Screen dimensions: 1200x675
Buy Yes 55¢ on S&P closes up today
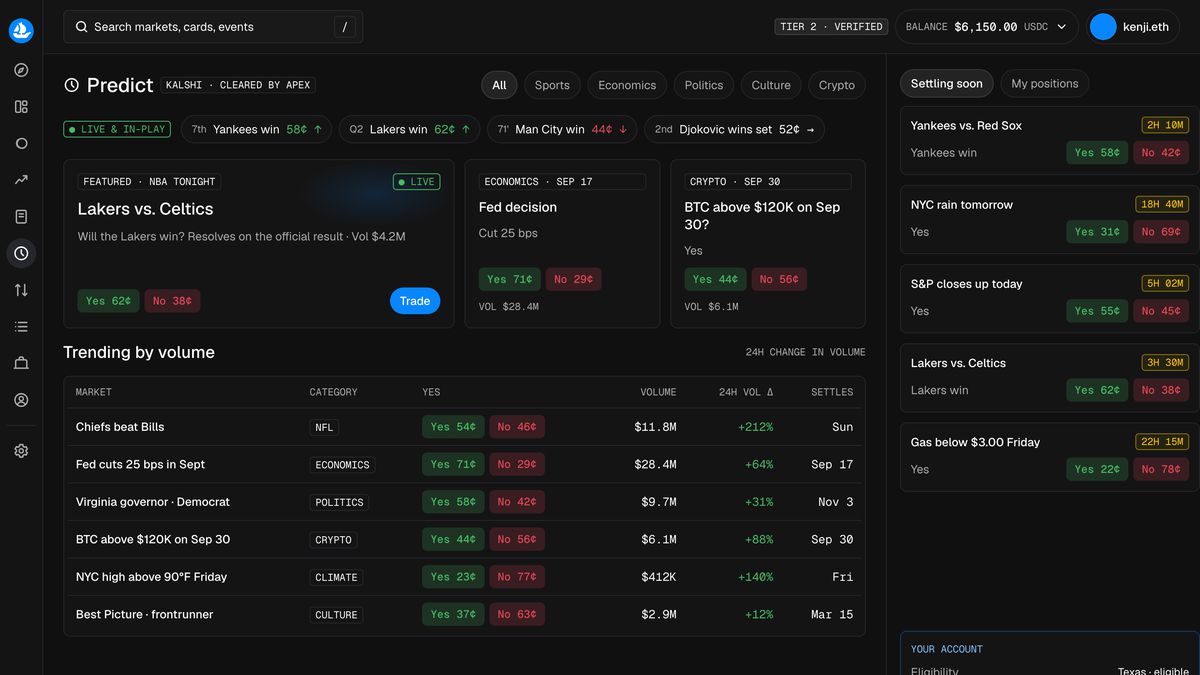click(1097, 311)
